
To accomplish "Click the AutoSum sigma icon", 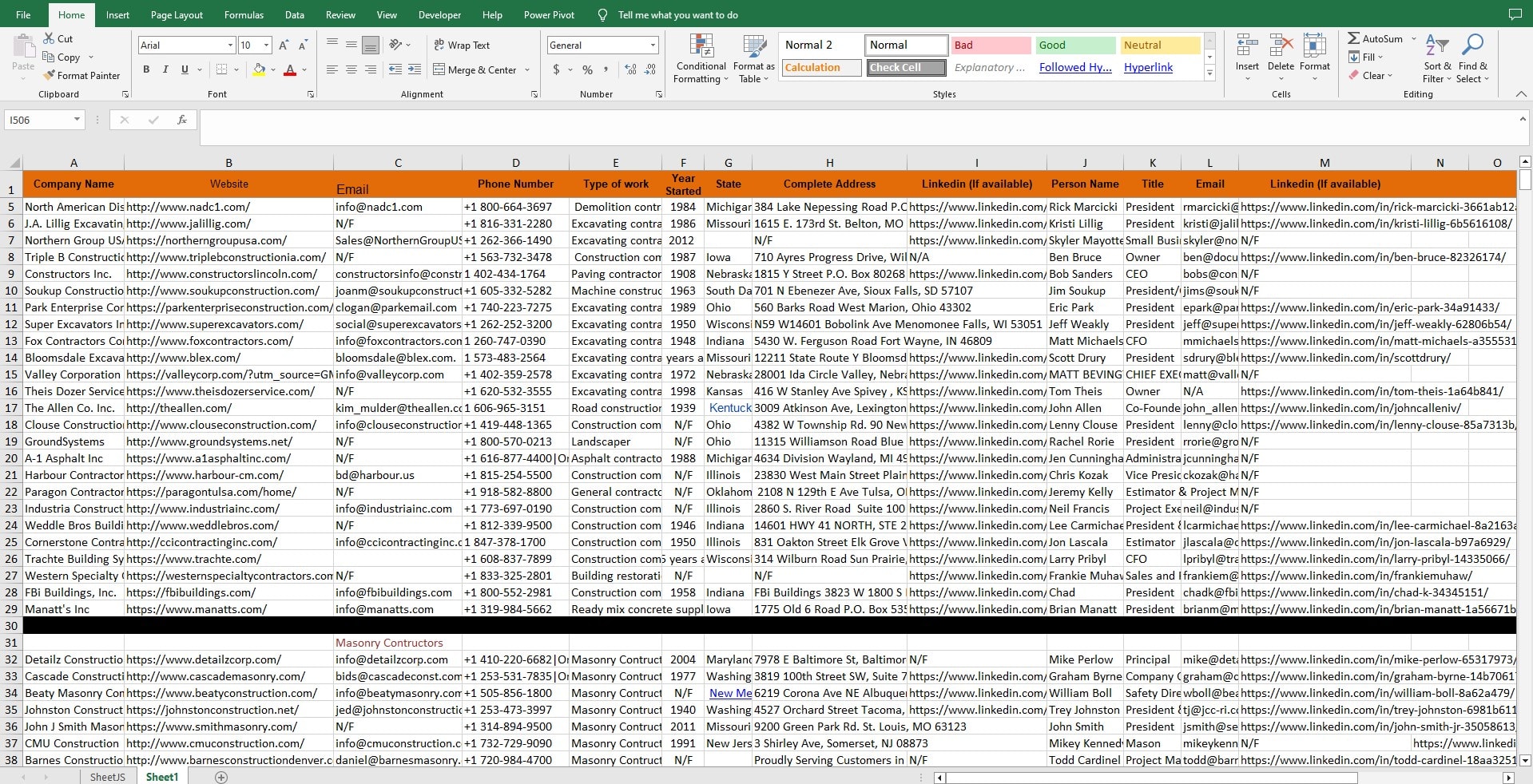I will pos(1353,38).
